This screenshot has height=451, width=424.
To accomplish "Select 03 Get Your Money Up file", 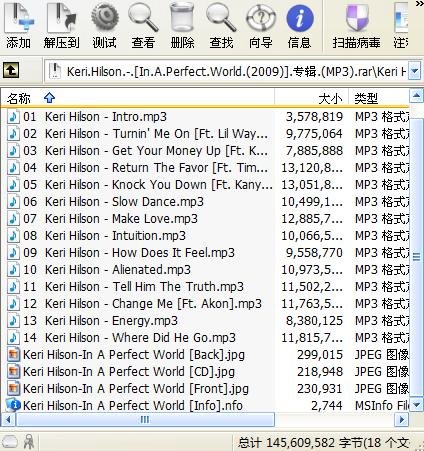I will tap(137, 151).
